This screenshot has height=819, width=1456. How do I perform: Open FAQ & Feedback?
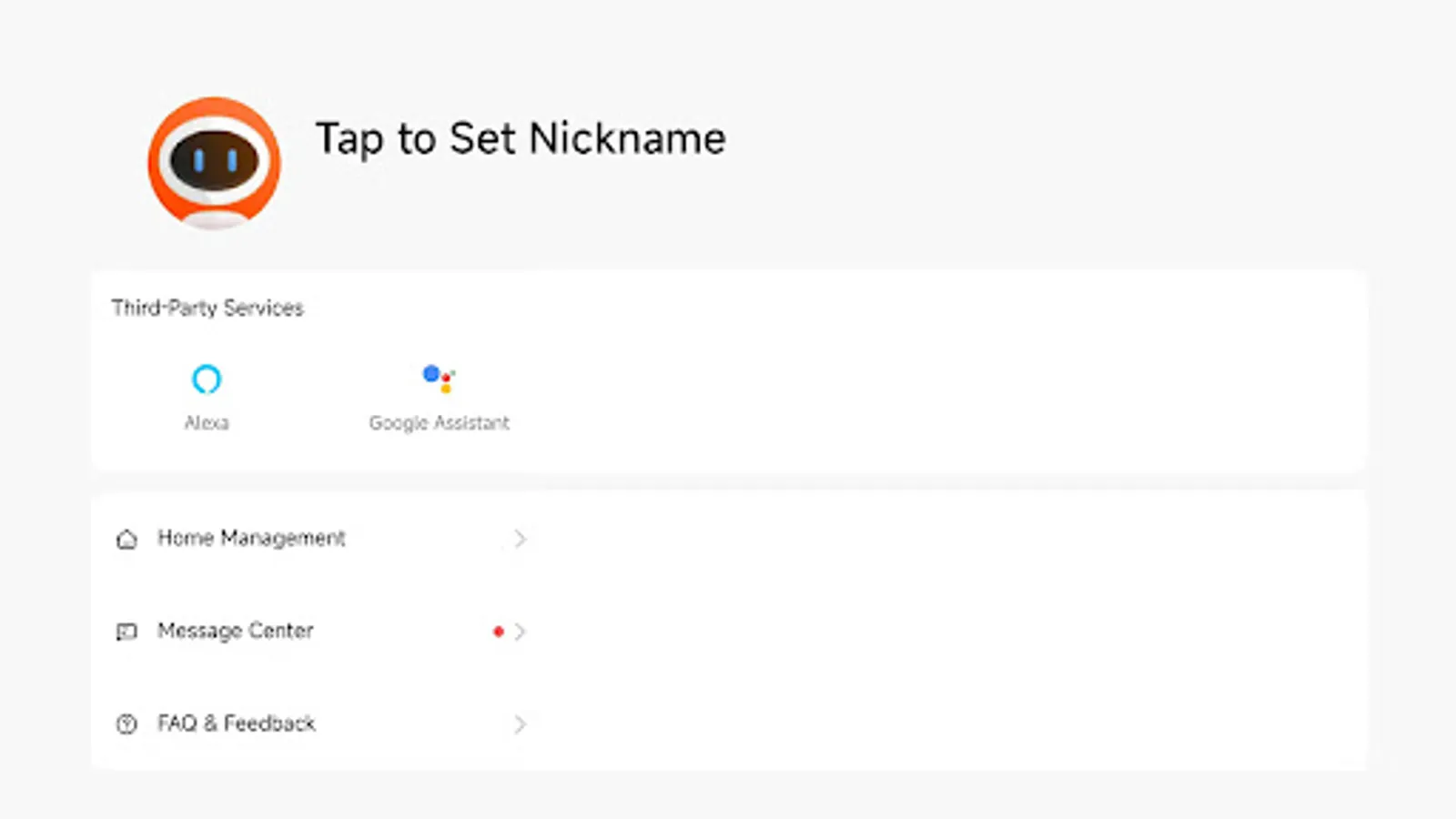(x=237, y=724)
